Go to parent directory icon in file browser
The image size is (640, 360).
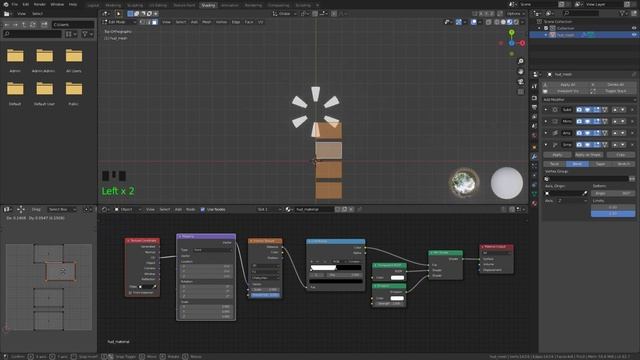pos(24,24)
